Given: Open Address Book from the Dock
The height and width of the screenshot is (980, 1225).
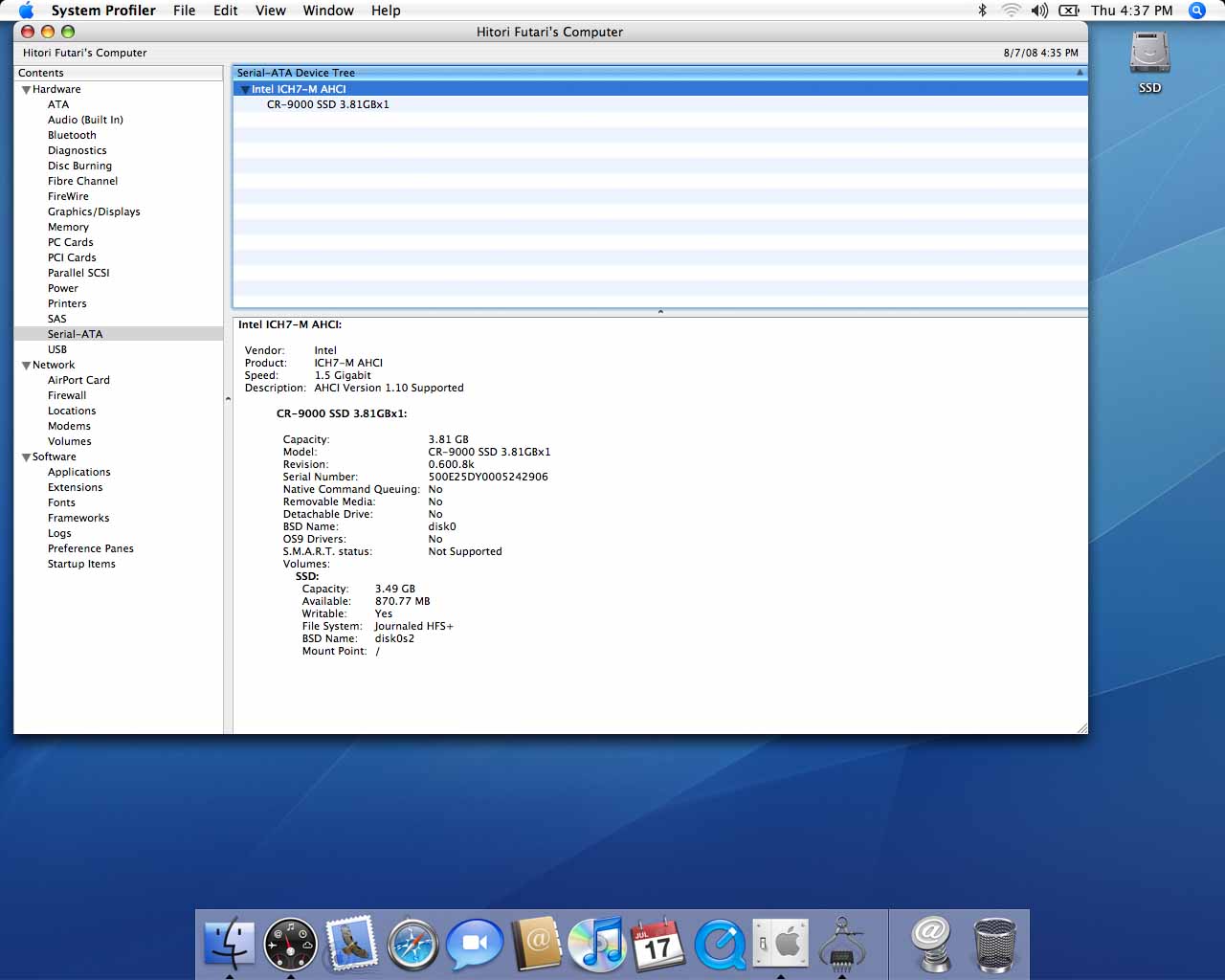Looking at the screenshot, I should pos(535,944).
